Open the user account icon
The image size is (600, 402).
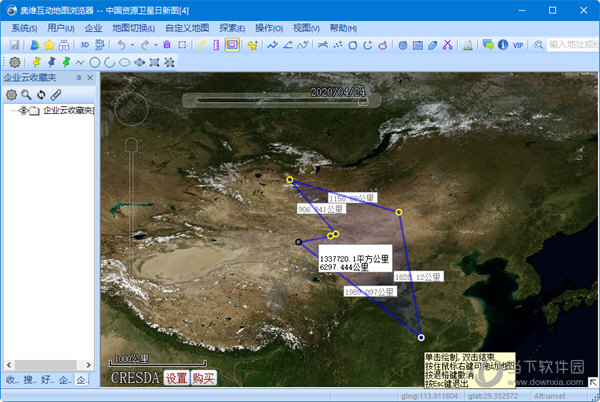(34, 45)
